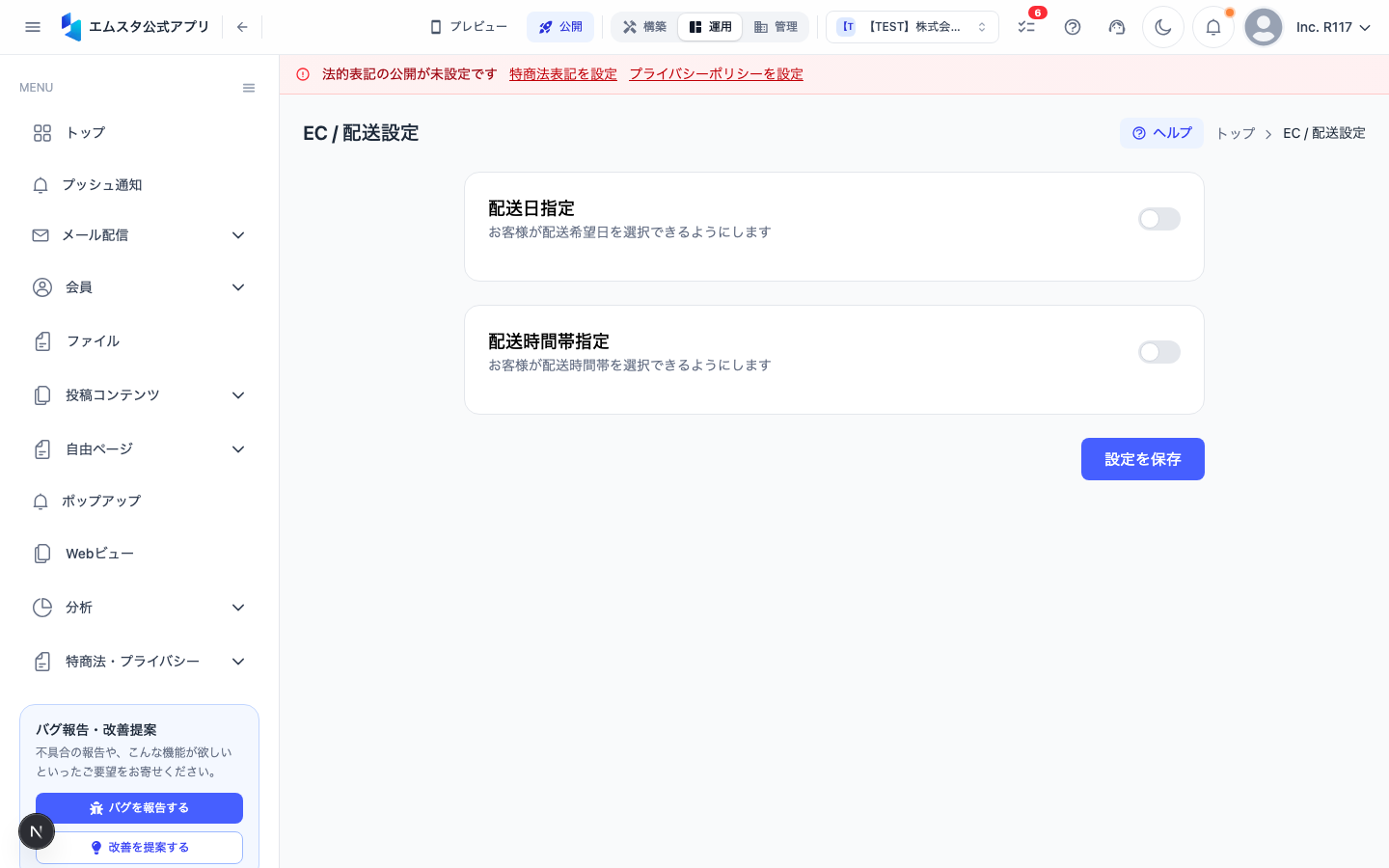The height and width of the screenshot is (868, 1389).
Task: Switch to the 構築 tab
Action: [x=644, y=27]
